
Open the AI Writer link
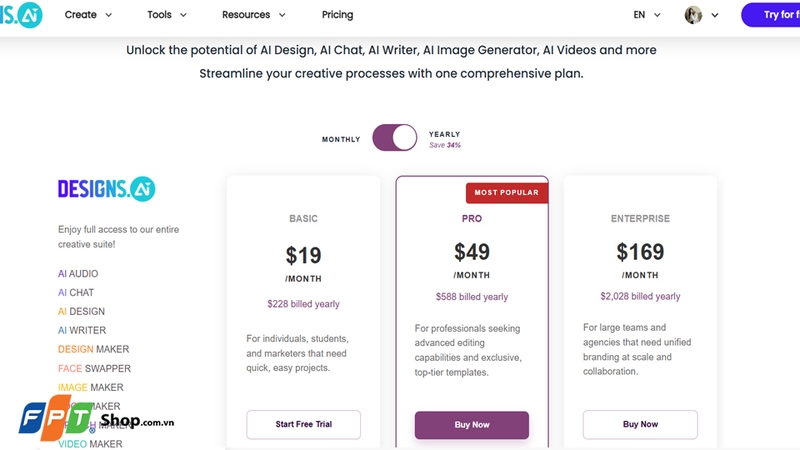click(x=81, y=330)
